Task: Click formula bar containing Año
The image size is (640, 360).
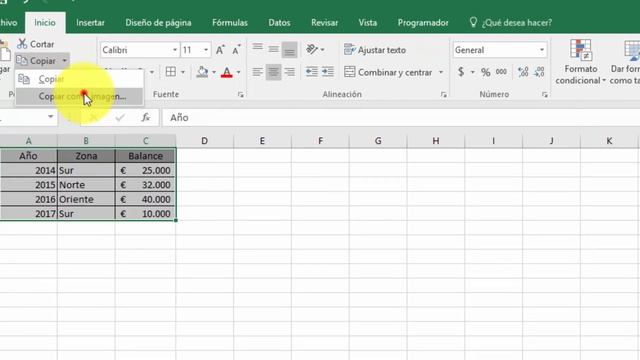Action: coord(401,118)
